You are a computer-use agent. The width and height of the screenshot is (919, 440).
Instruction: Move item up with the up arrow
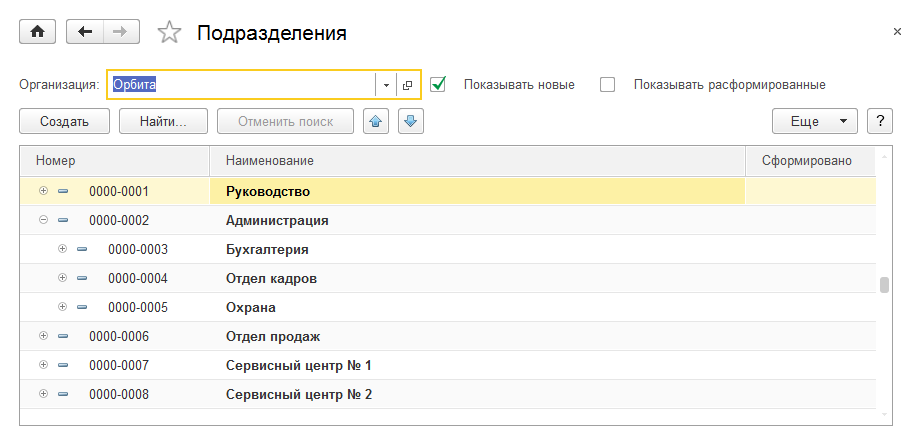tap(375, 121)
